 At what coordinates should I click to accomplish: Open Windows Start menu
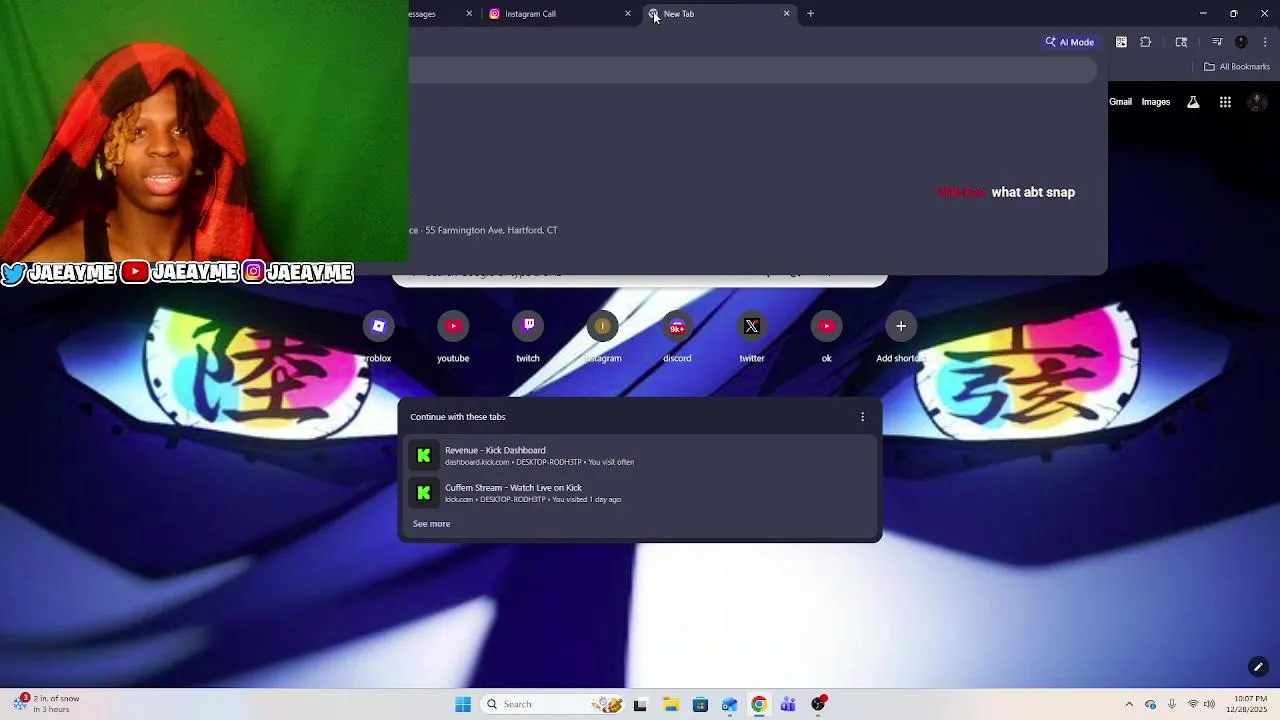463,704
